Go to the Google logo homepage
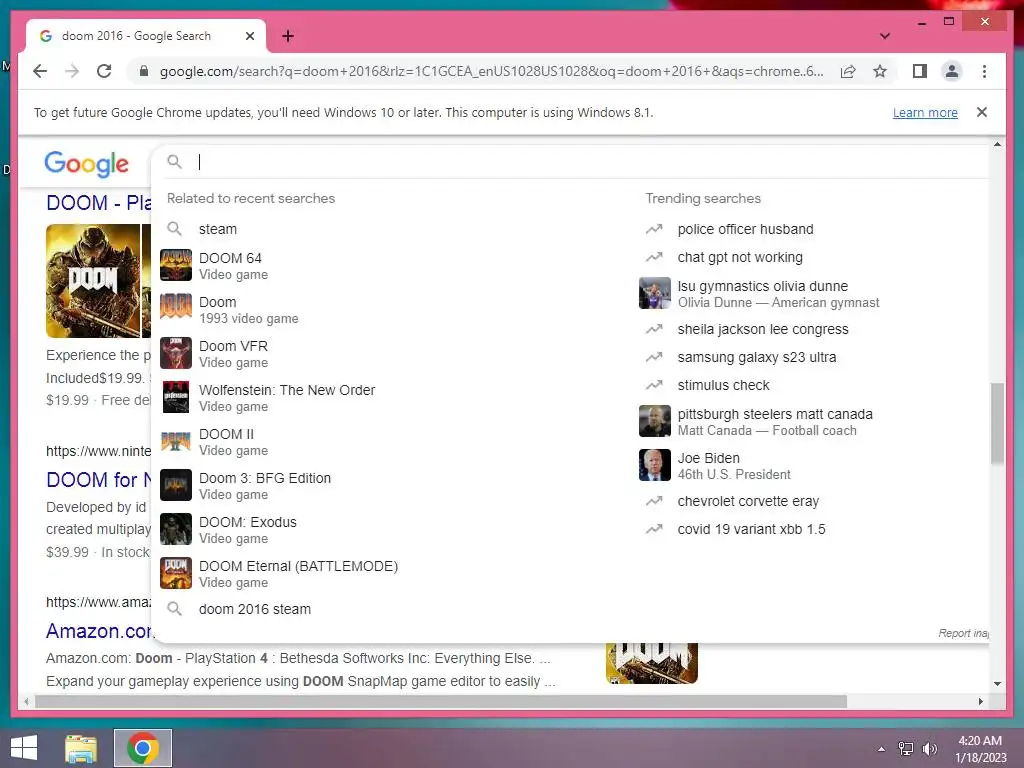The width and height of the screenshot is (1024, 768). pyautogui.click(x=86, y=163)
